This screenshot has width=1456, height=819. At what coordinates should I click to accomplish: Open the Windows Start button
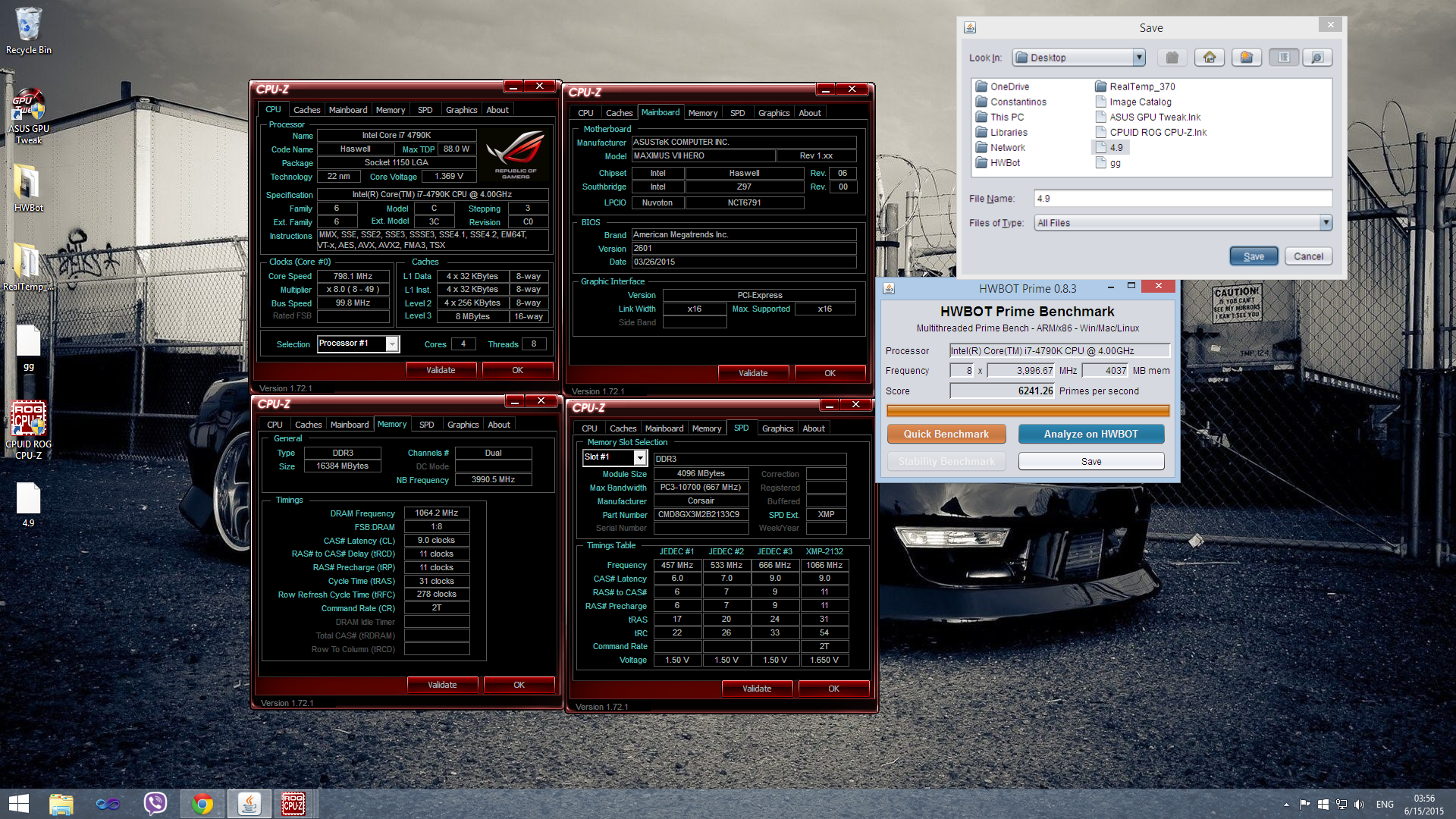coord(19,804)
